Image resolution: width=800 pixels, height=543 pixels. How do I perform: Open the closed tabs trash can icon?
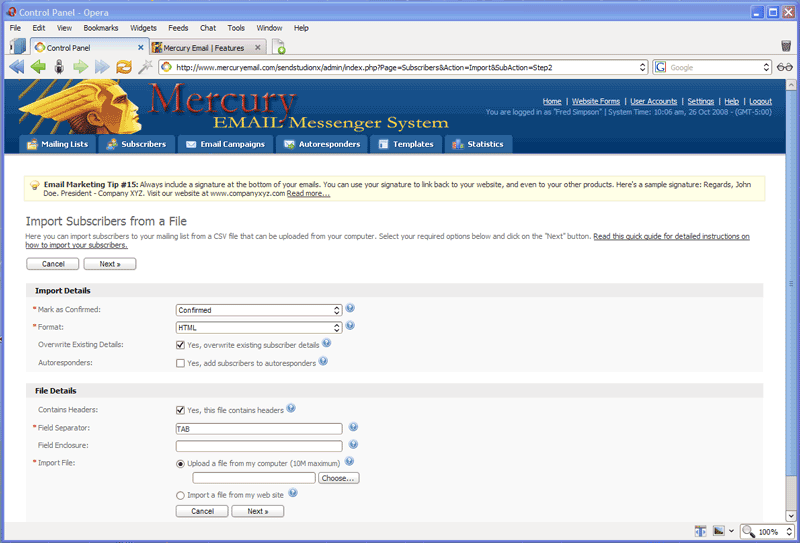[x=786, y=46]
